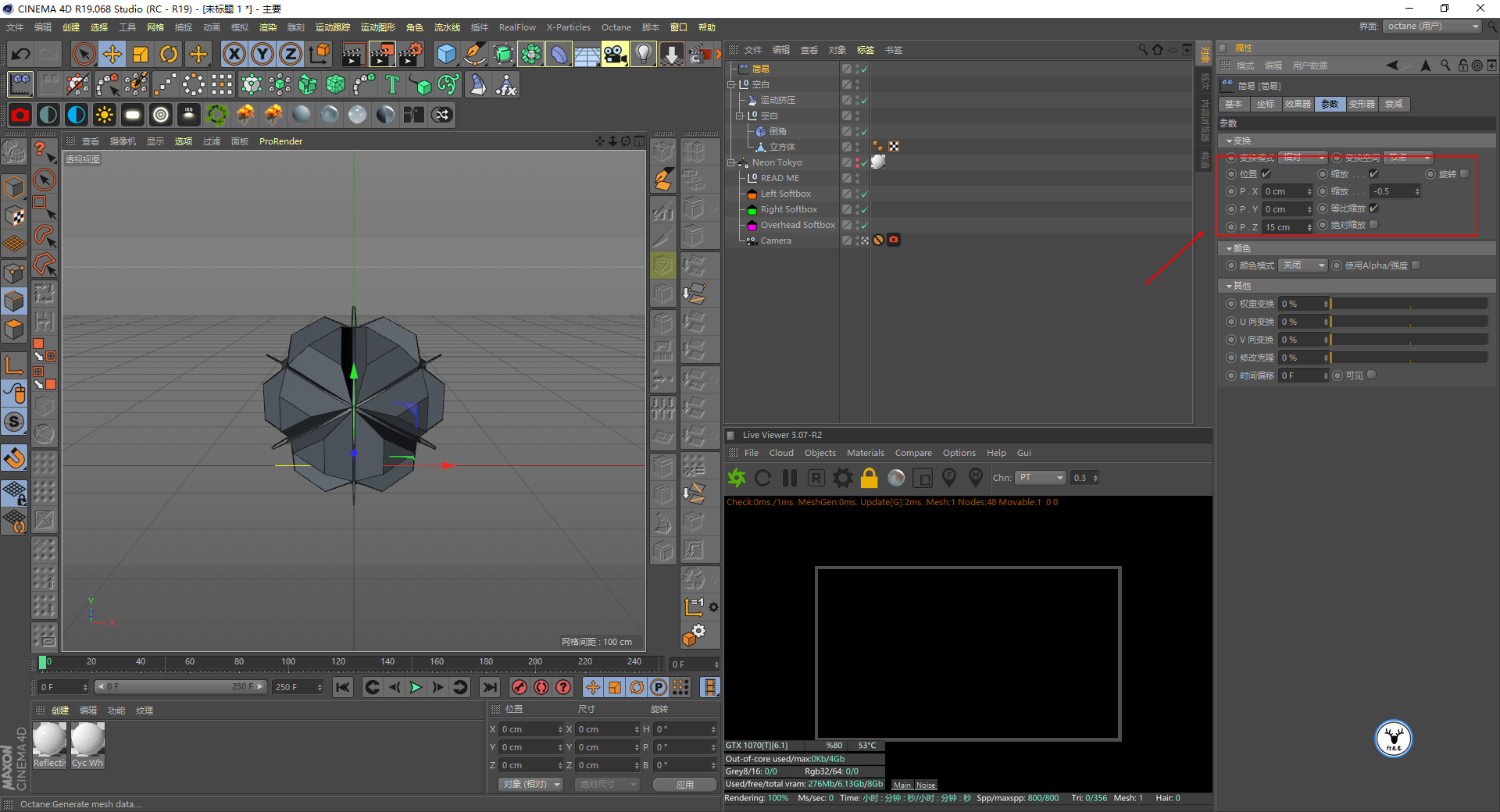Add a cube primitive from toolbar
1500x812 pixels.
click(447, 54)
